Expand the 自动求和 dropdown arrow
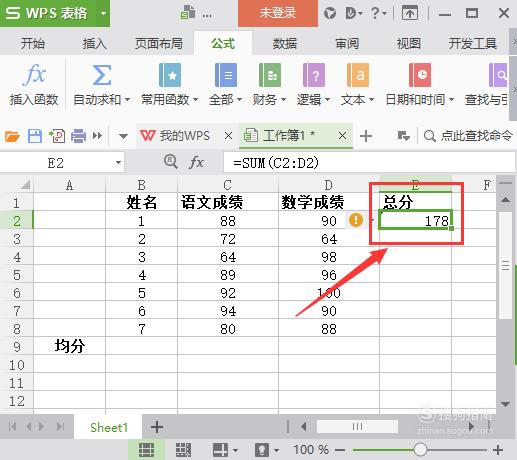 coord(127,99)
